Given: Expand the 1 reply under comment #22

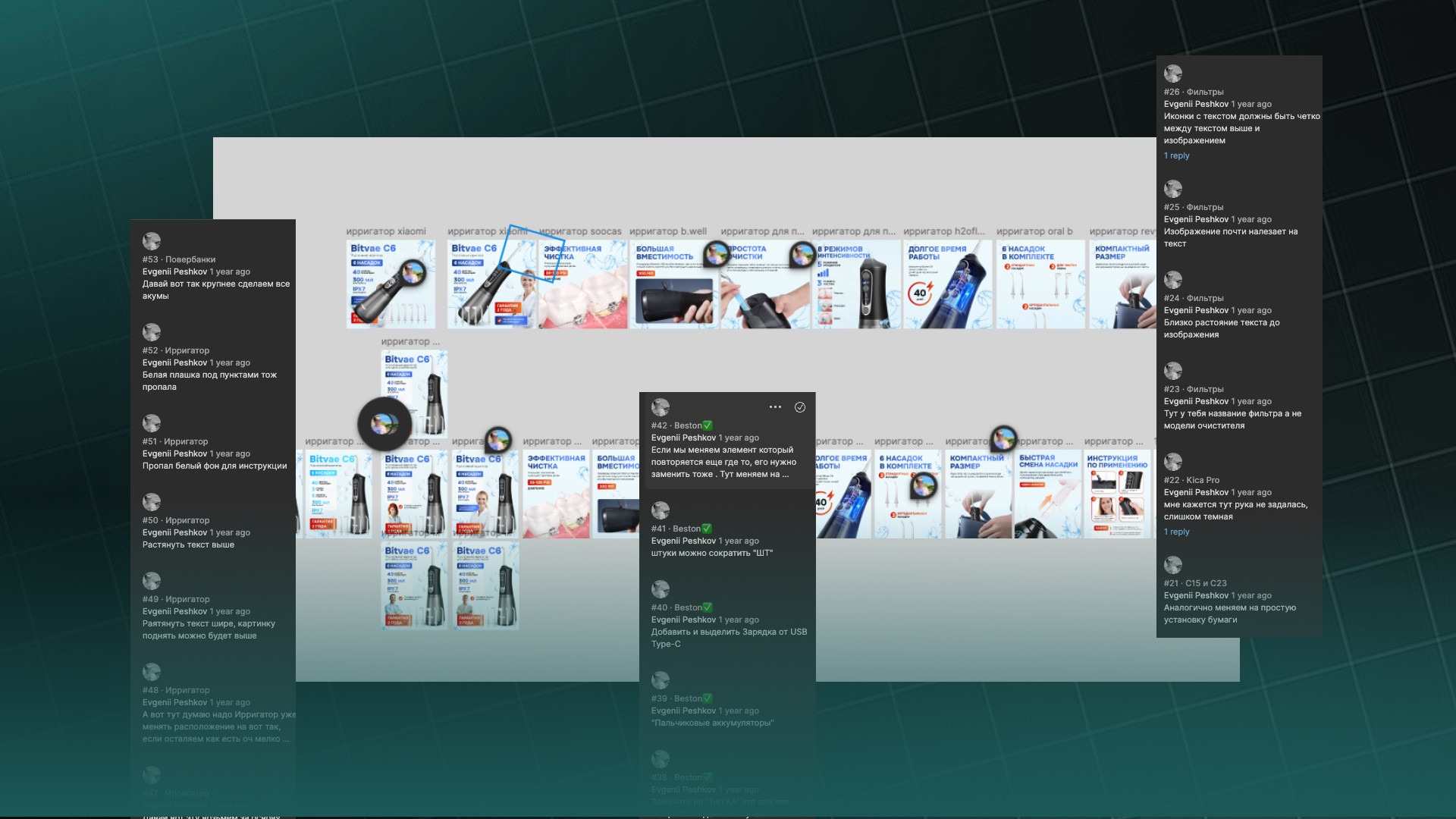Looking at the screenshot, I should [x=1176, y=532].
